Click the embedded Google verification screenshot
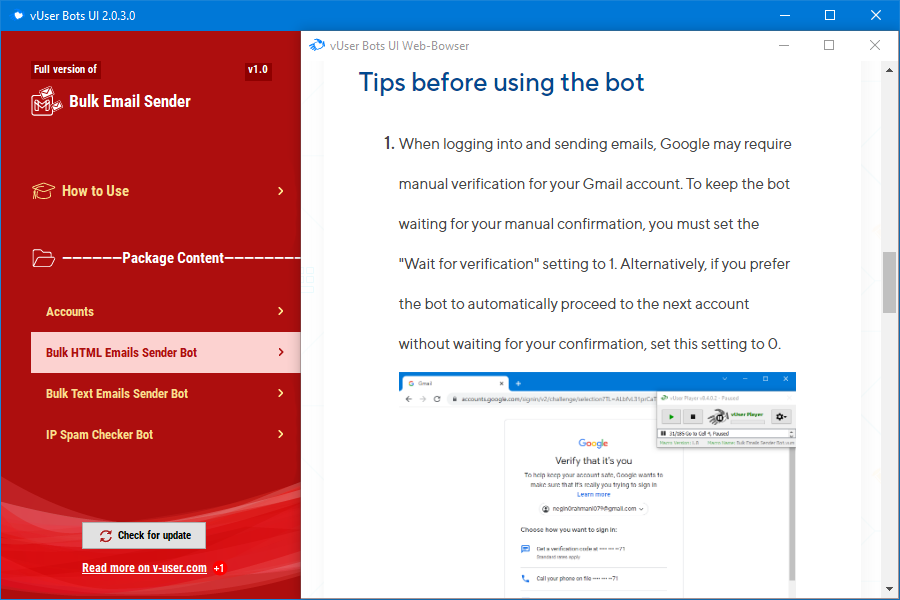 click(597, 485)
